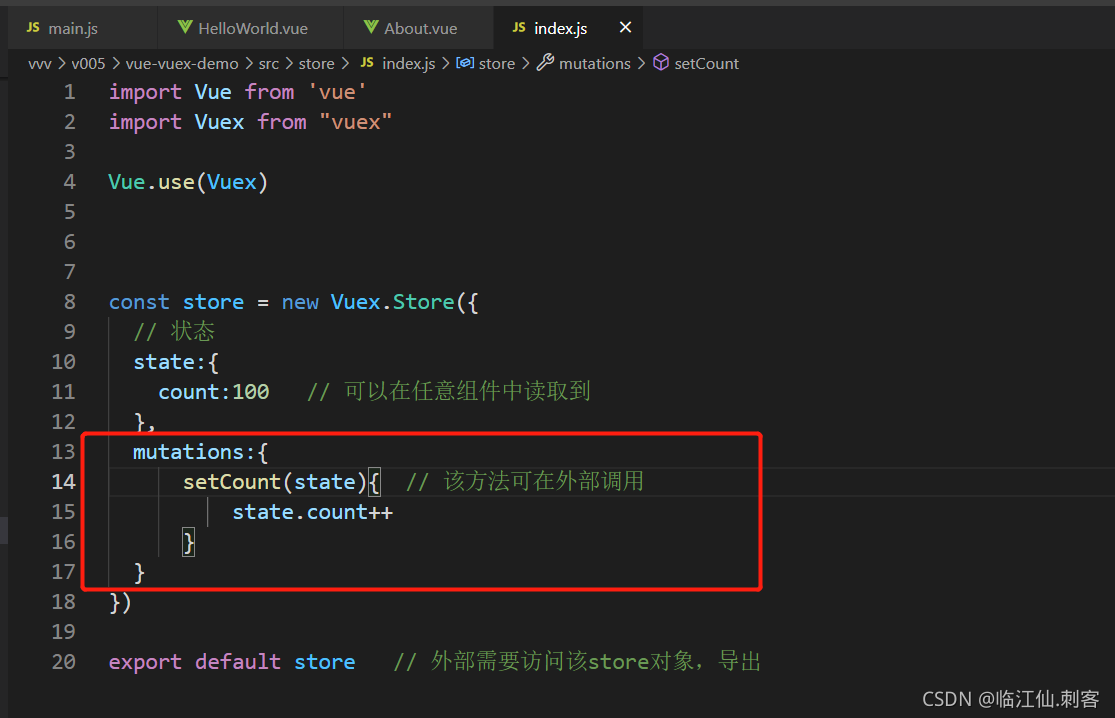Click Vue.use(Vuex) on line 4

click(188, 183)
